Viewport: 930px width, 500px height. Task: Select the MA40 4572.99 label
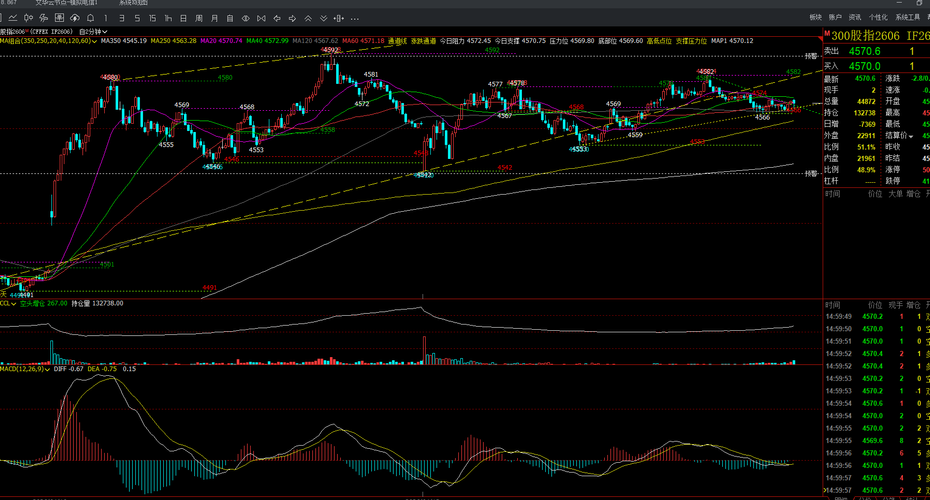pos(267,41)
